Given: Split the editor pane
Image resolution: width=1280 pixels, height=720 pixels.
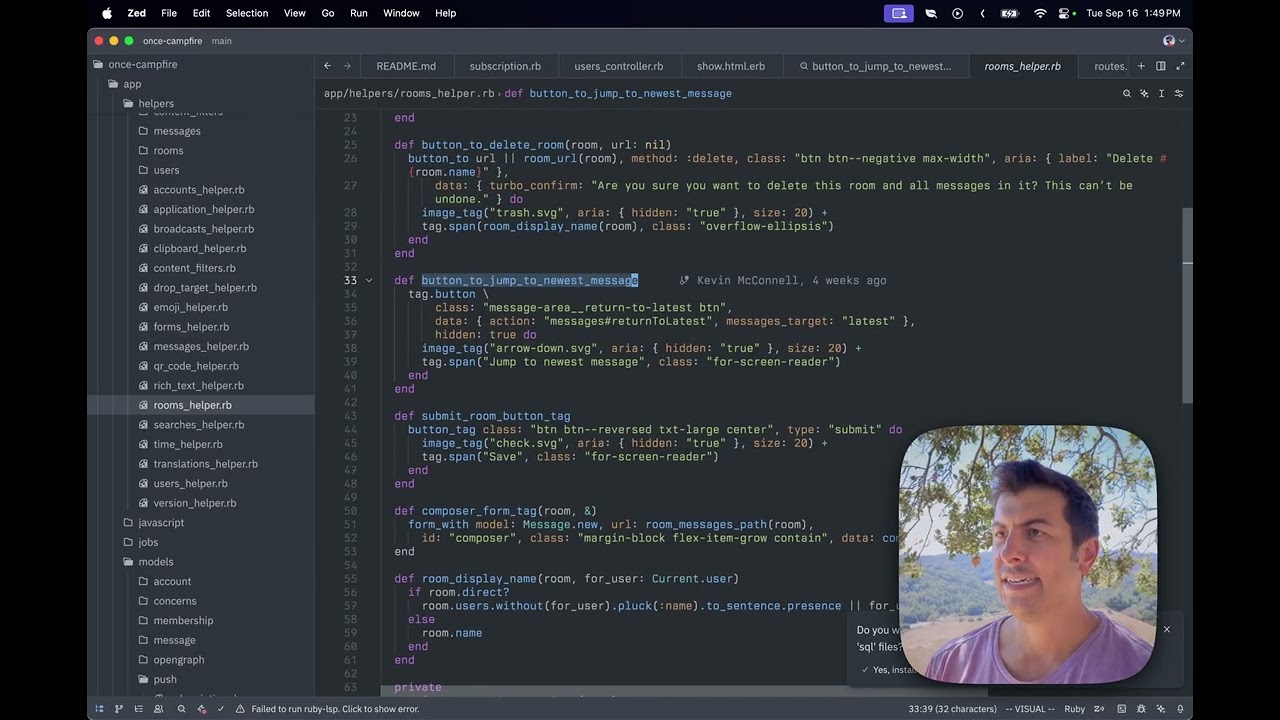Looking at the screenshot, I should tap(1160, 66).
